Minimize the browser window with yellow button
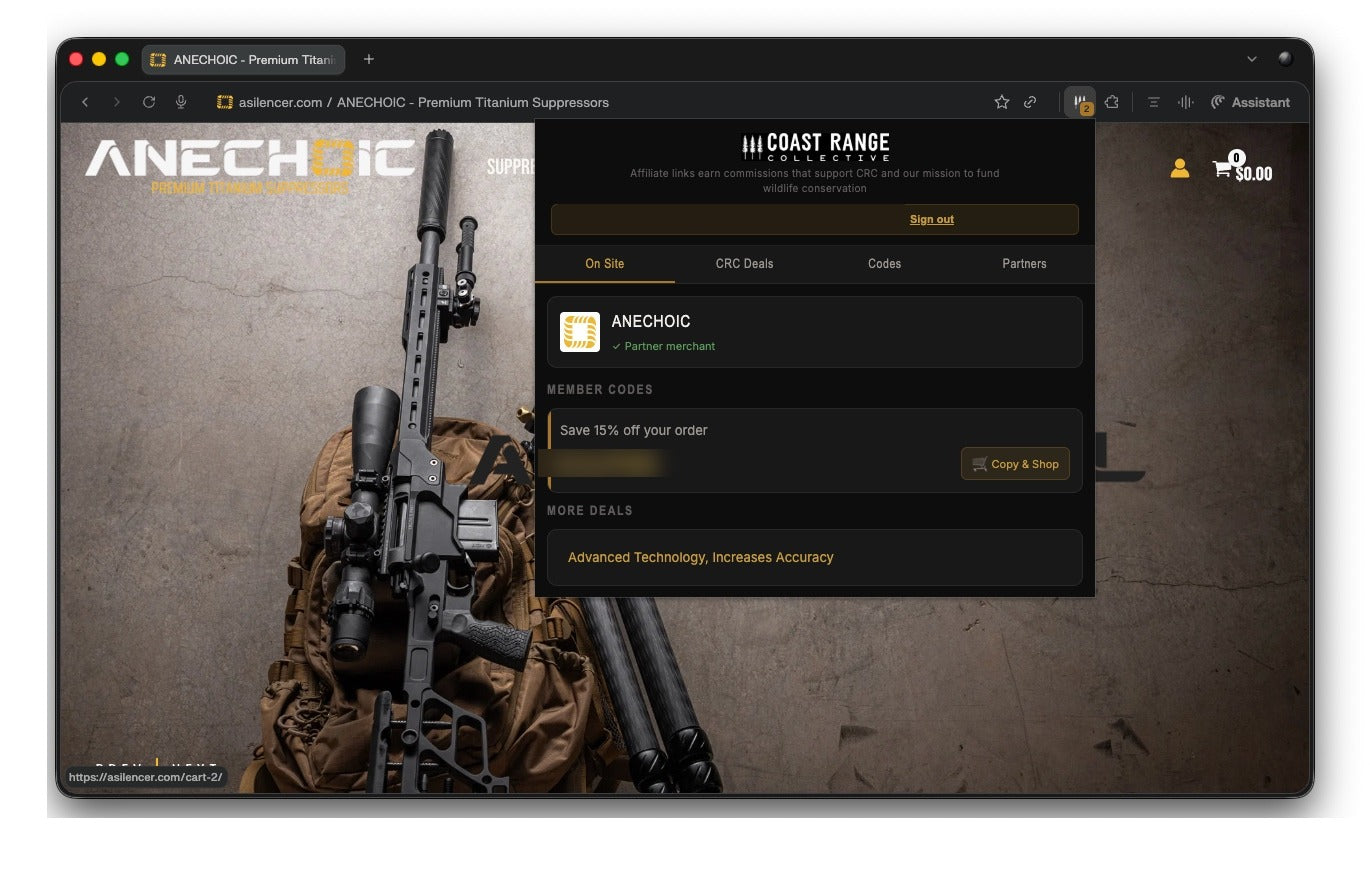The height and width of the screenshot is (872, 1370). click(99, 59)
